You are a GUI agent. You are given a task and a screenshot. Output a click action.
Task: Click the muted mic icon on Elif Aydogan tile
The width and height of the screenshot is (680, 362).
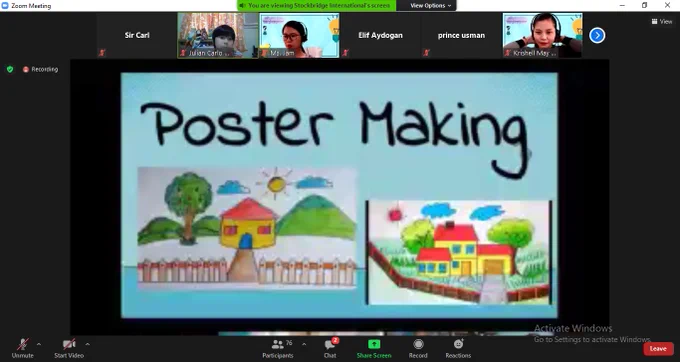pos(346,53)
